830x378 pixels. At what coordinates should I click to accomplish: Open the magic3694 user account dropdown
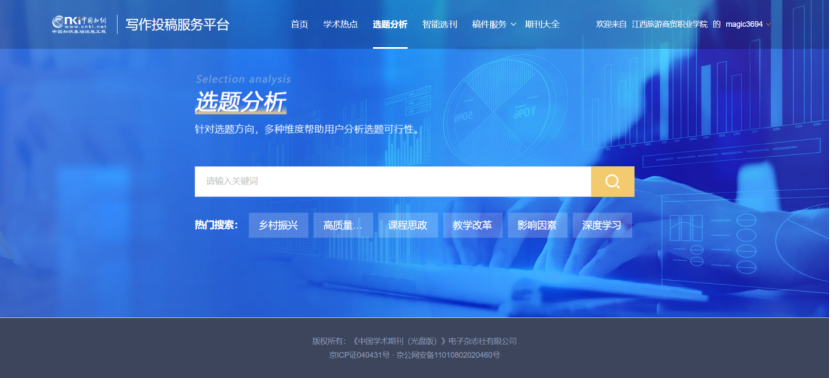(748, 24)
